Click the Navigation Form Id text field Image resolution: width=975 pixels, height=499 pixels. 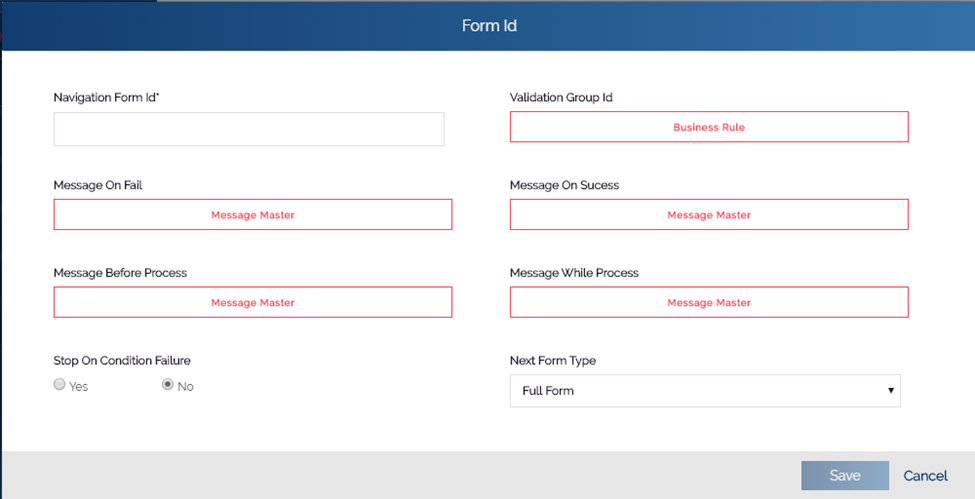(249, 129)
